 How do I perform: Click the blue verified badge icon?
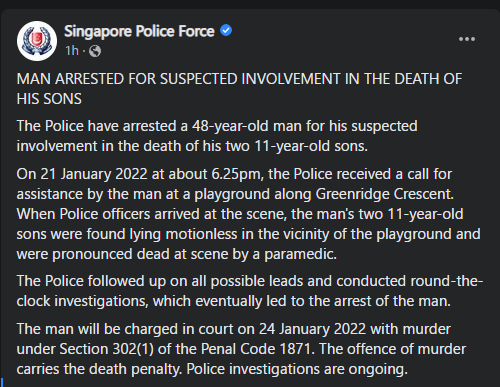pos(226,31)
